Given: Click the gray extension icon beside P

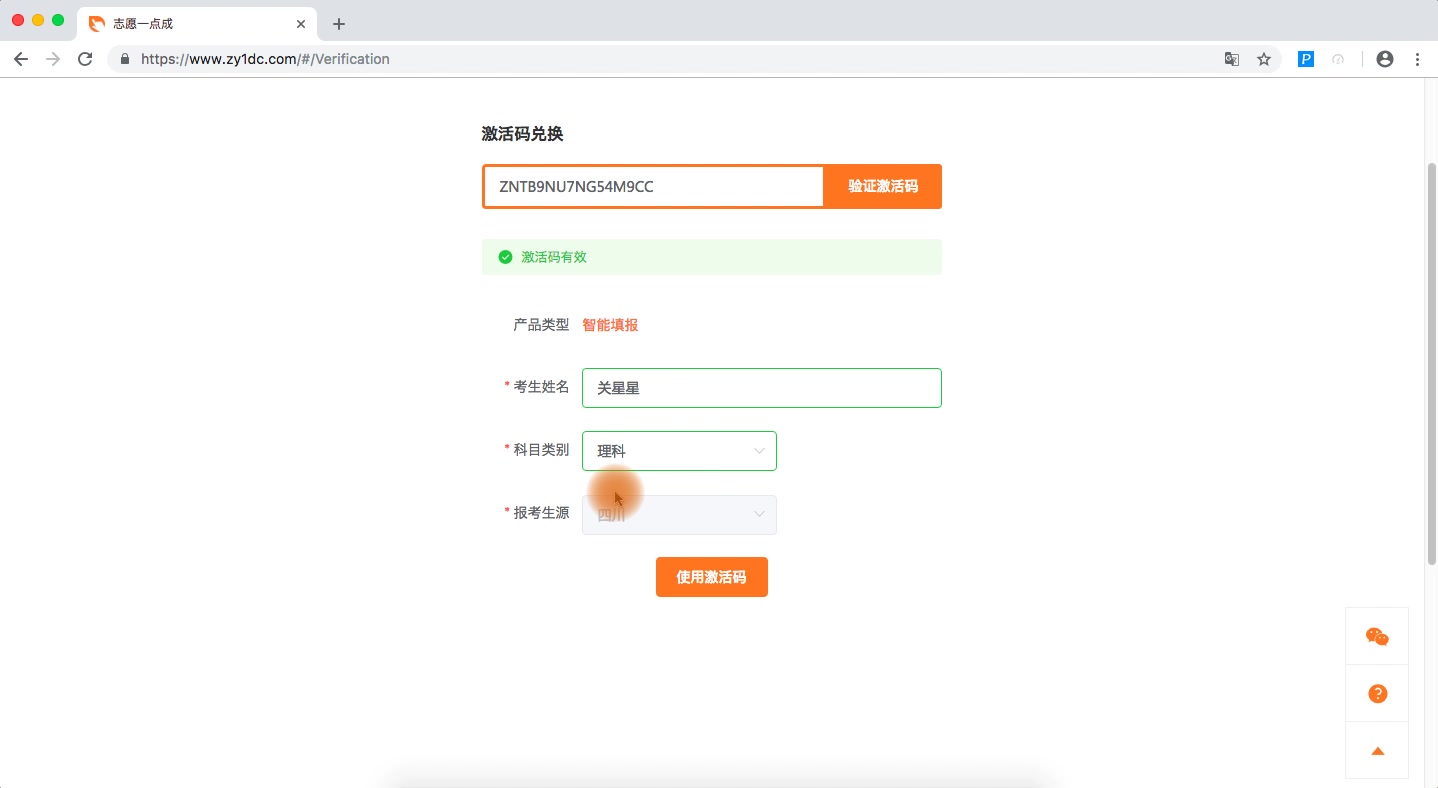Looking at the screenshot, I should (1338, 59).
